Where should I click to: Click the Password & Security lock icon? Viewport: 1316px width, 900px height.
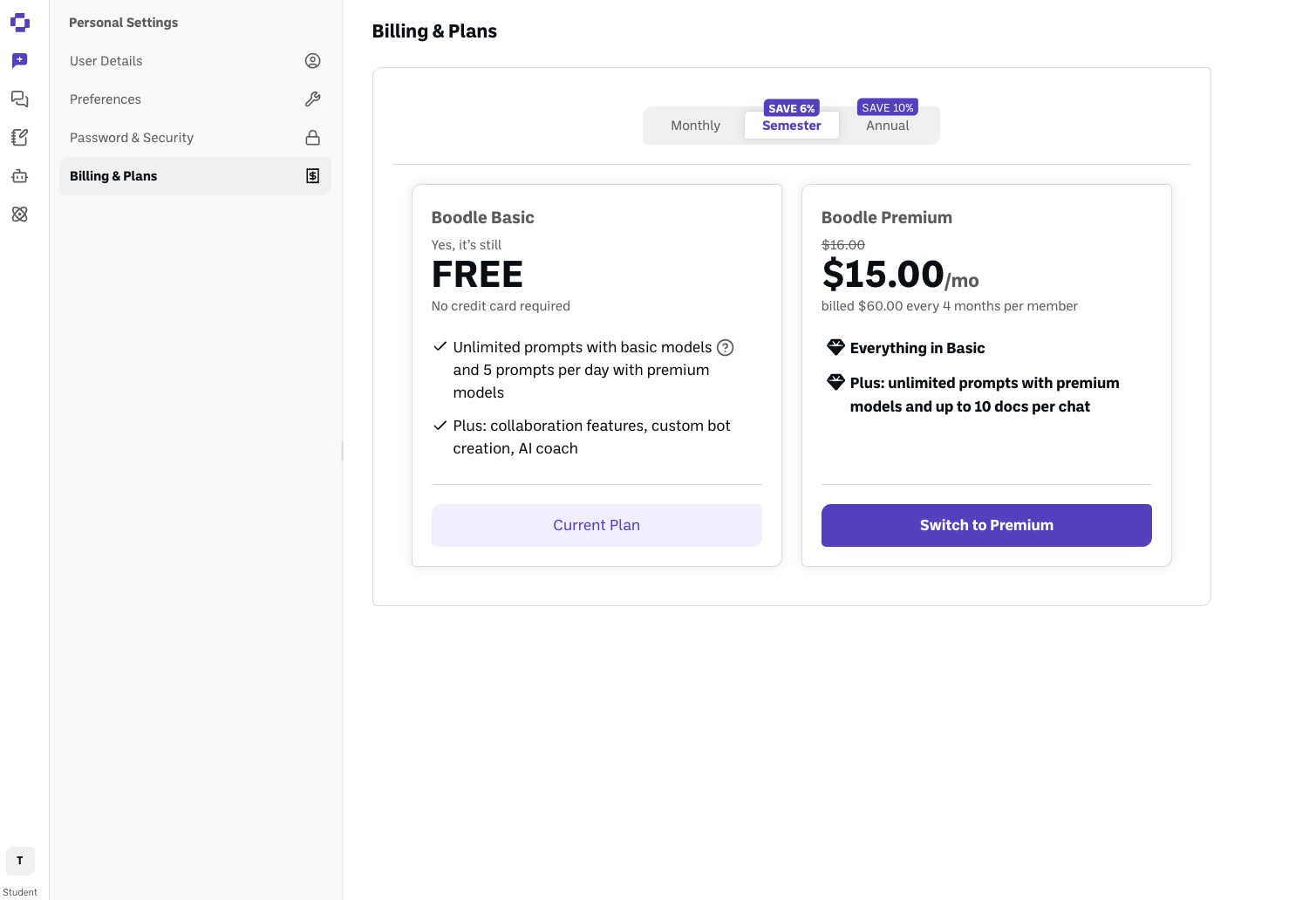(313, 138)
